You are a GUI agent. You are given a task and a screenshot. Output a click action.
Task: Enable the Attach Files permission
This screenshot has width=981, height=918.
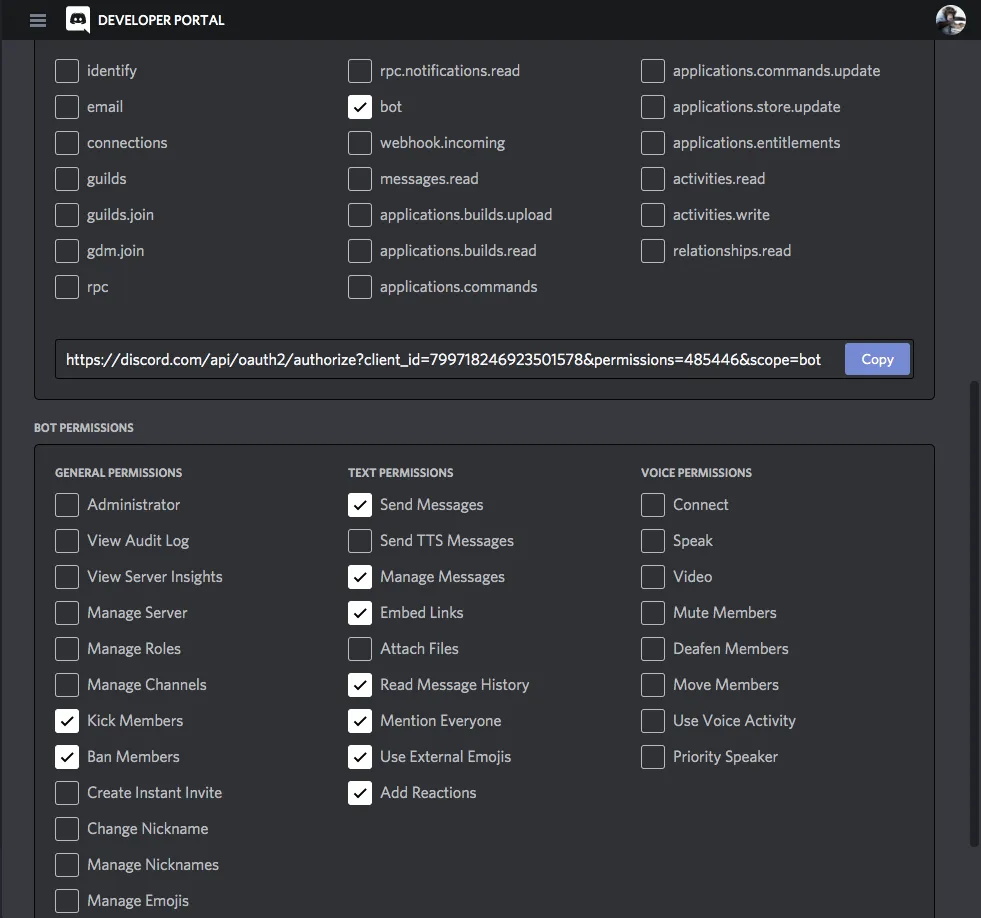tap(359, 648)
